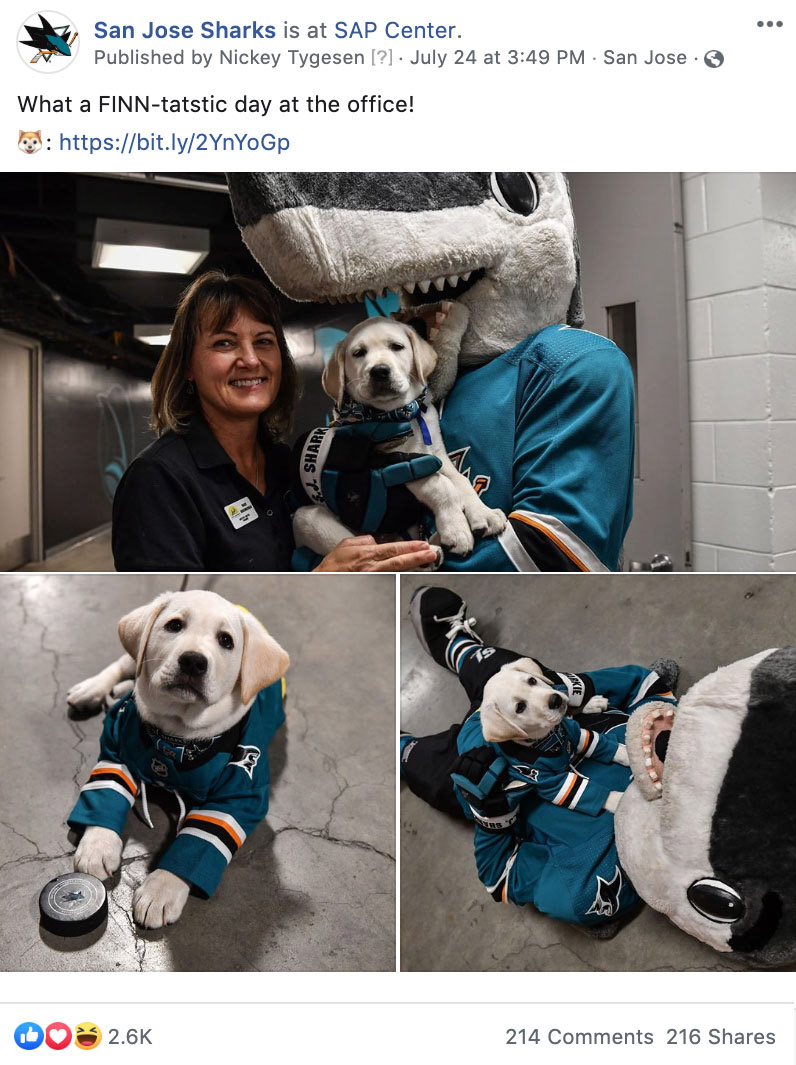The width and height of the screenshot is (796, 1065).
Task: View the 2.6K reactions count
Action: tap(130, 1036)
